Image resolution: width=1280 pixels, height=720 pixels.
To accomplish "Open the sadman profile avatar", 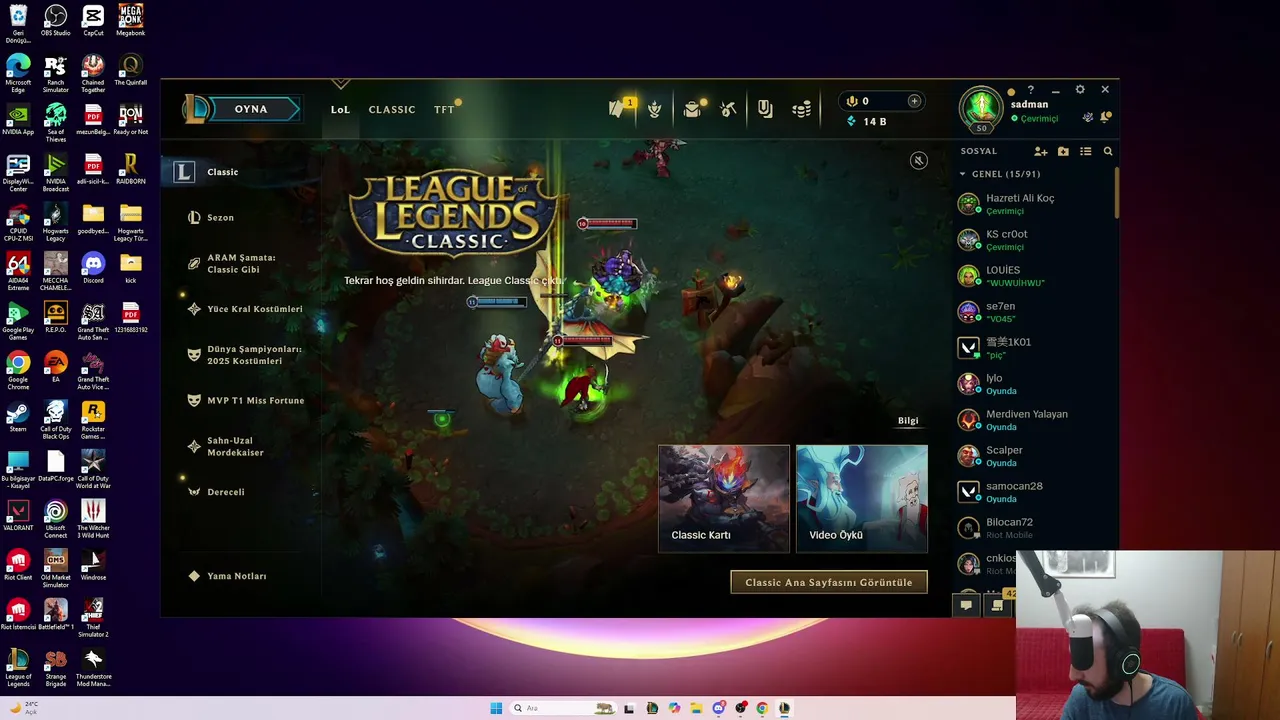I will 982,108.
